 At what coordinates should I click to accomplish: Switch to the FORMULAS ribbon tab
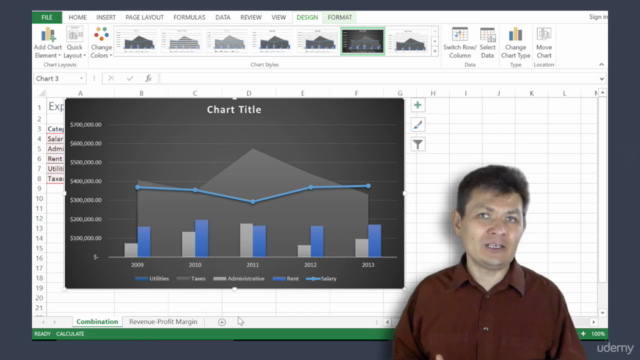tap(189, 17)
